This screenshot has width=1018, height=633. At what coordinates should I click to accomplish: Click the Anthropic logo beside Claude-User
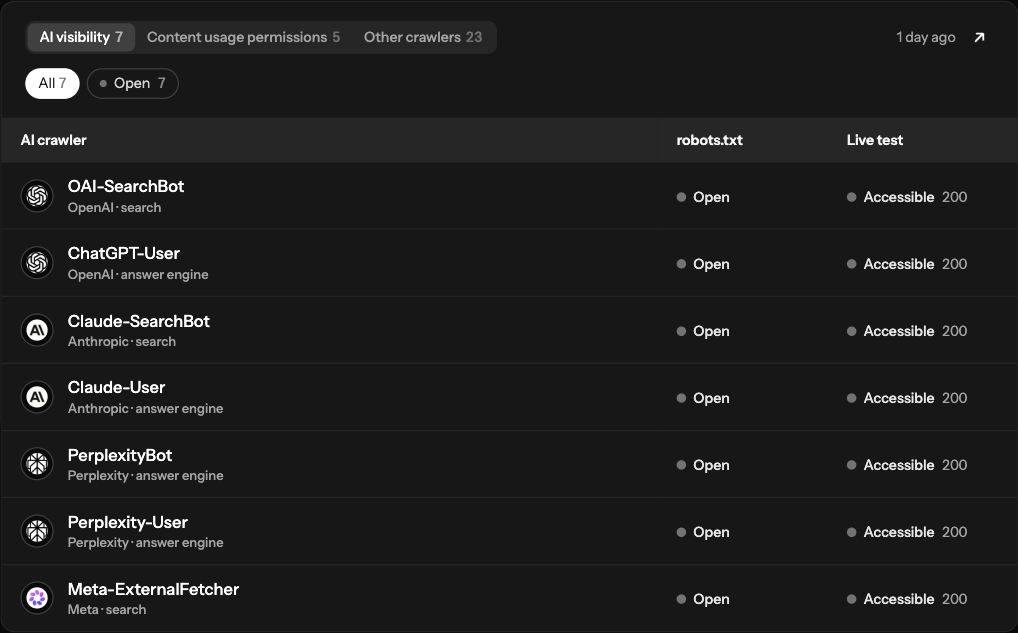[37, 397]
